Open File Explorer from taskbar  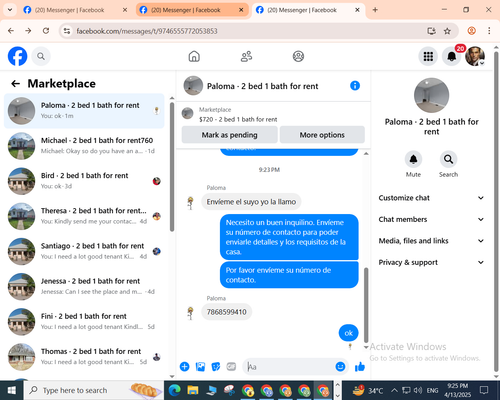tap(193, 390)
